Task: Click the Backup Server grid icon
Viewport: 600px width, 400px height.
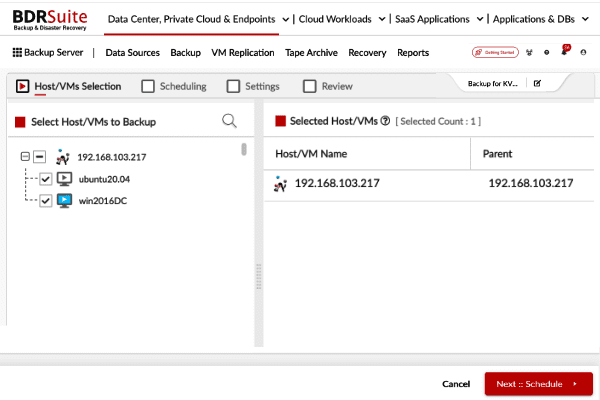Action: [17, 52]
